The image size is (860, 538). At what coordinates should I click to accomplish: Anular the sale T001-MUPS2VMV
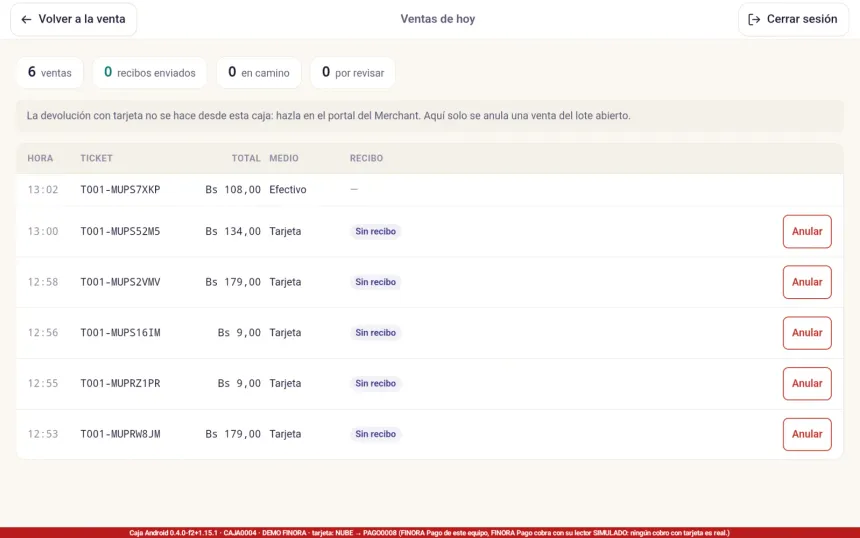(807, 282)
